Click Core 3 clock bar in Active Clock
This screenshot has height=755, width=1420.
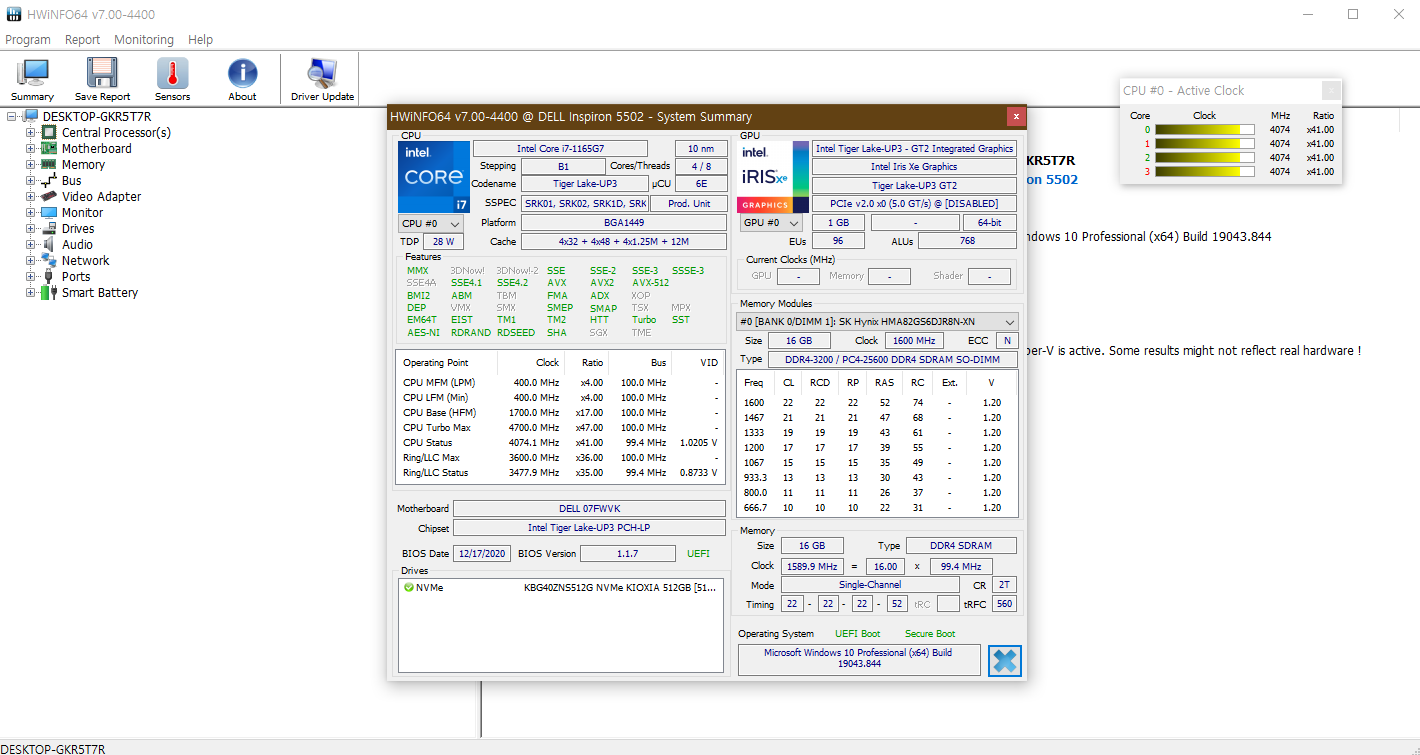[1204, 172]
